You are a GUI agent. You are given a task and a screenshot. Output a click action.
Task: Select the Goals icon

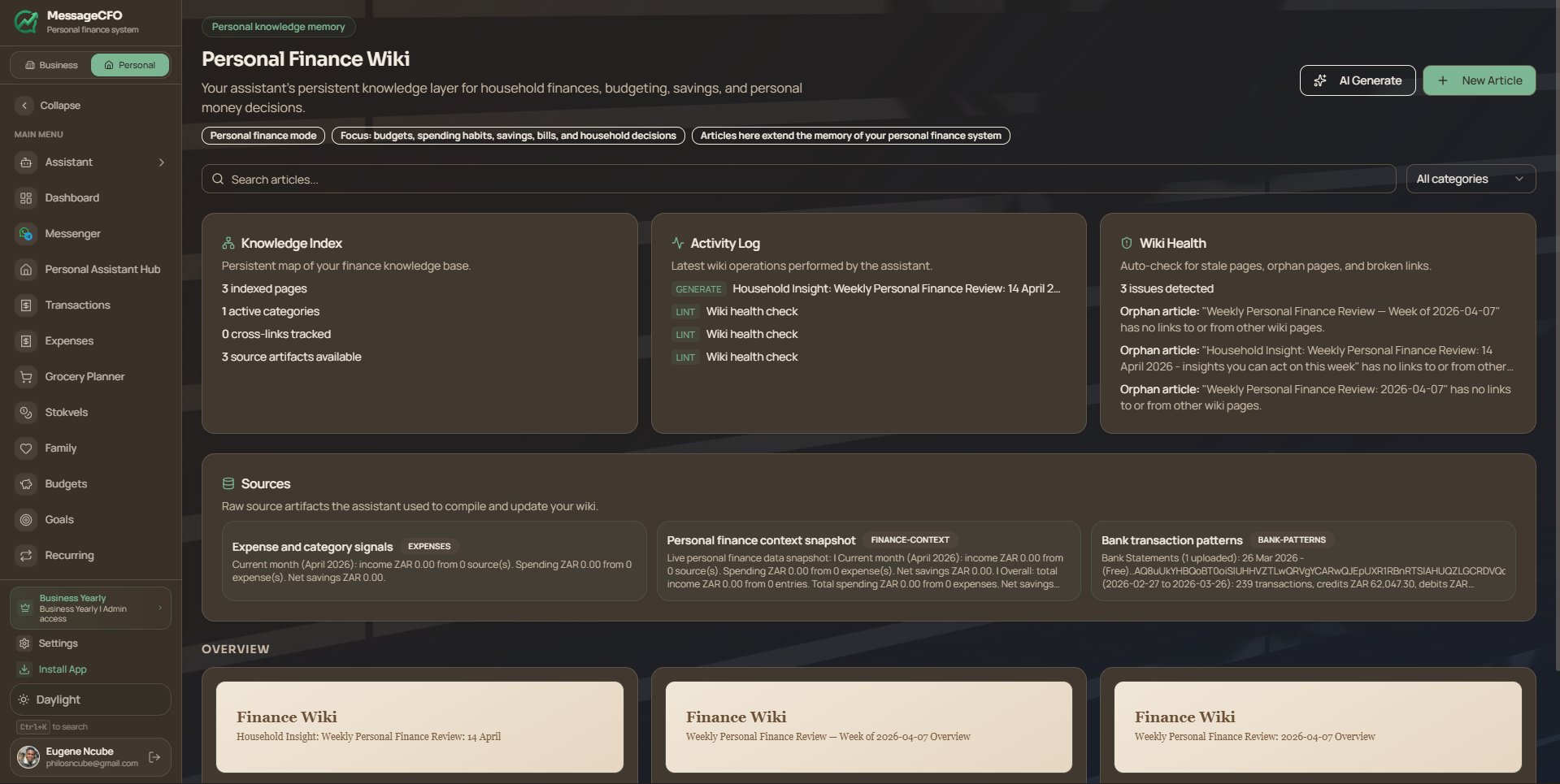(27, 519)
